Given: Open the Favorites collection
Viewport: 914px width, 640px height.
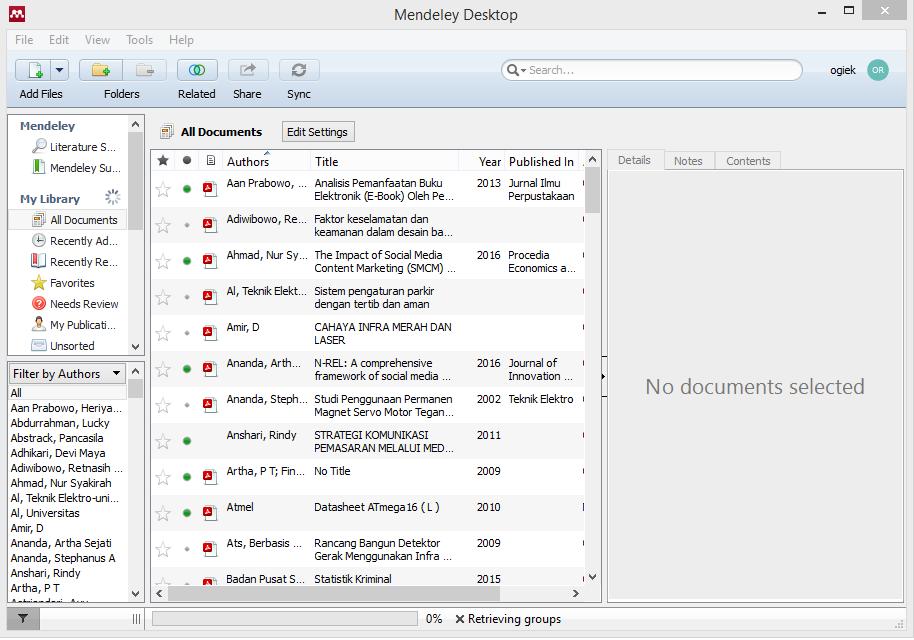Looking at the screenshot, I should point(64,283).
